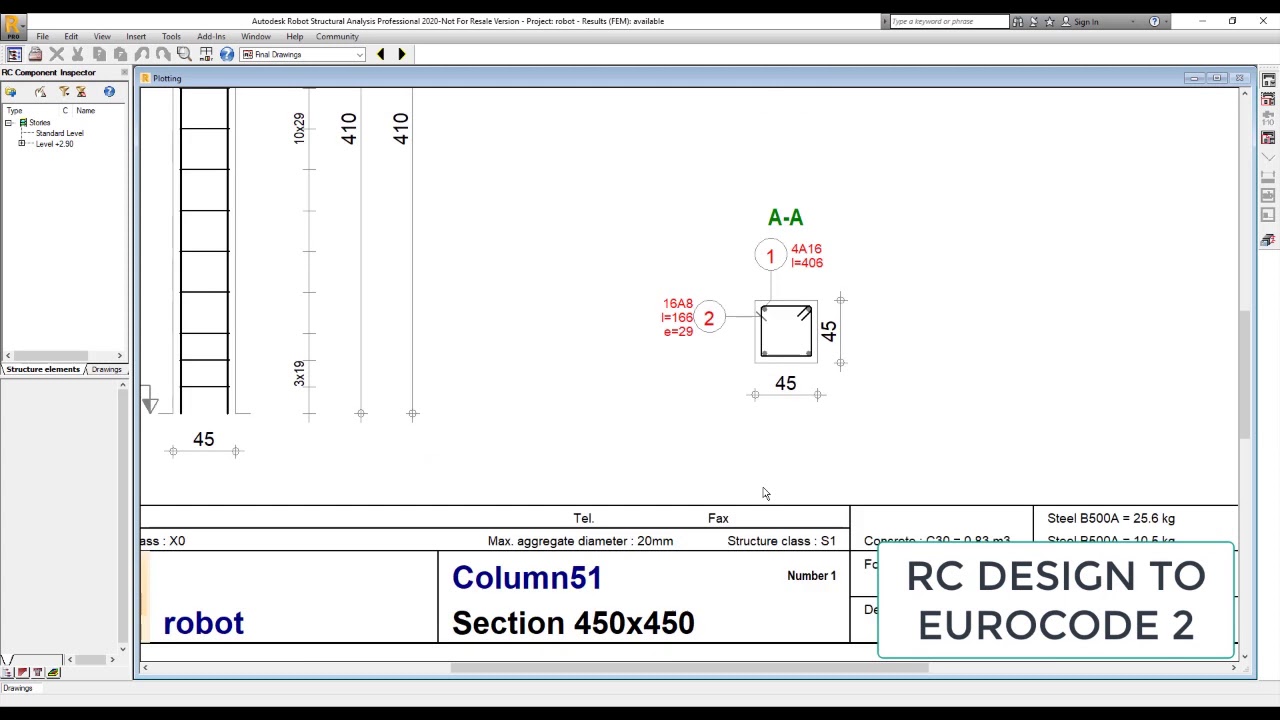Click first right-sidebar page layout icon

(1268, 80)
